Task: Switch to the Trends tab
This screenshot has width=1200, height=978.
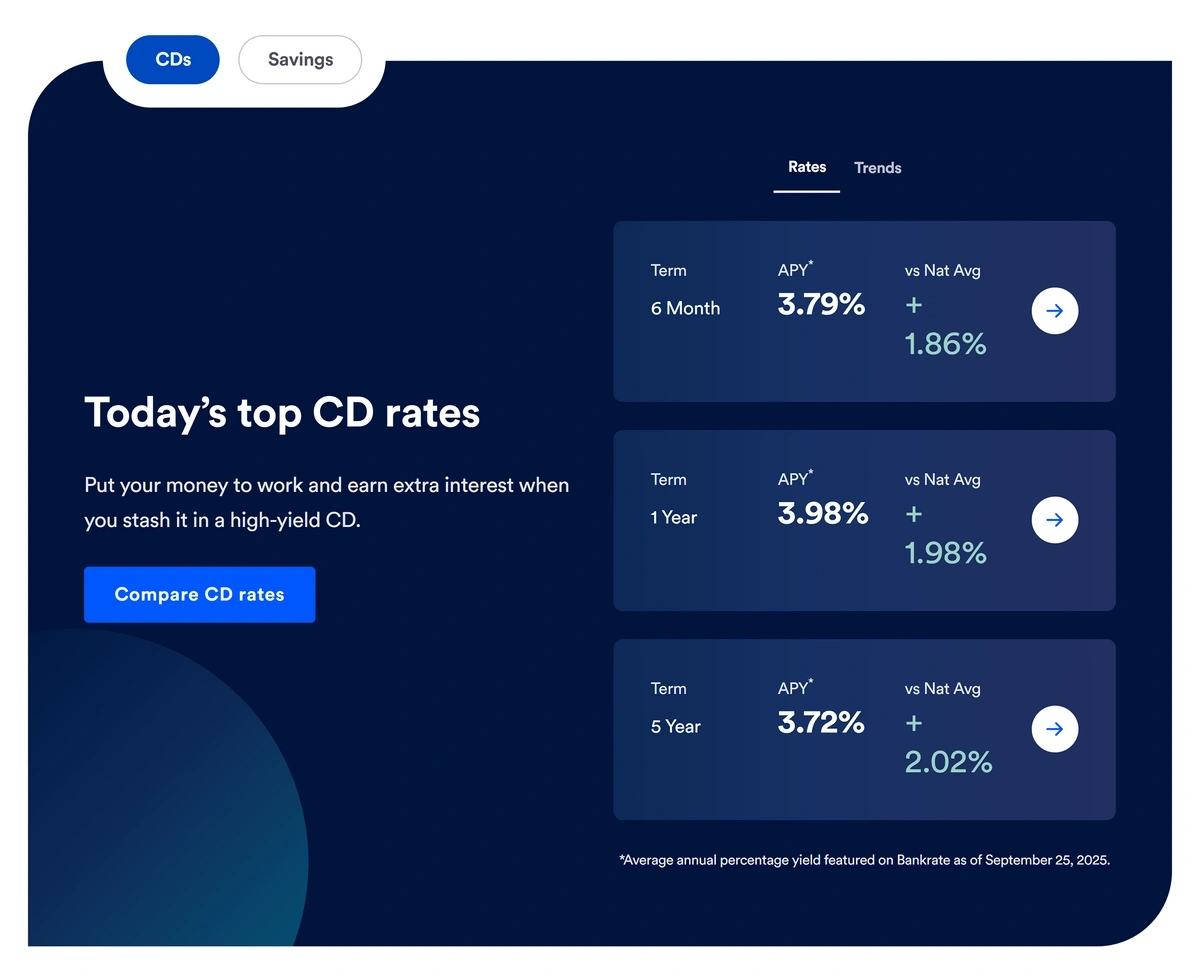Action: (878, 168)
